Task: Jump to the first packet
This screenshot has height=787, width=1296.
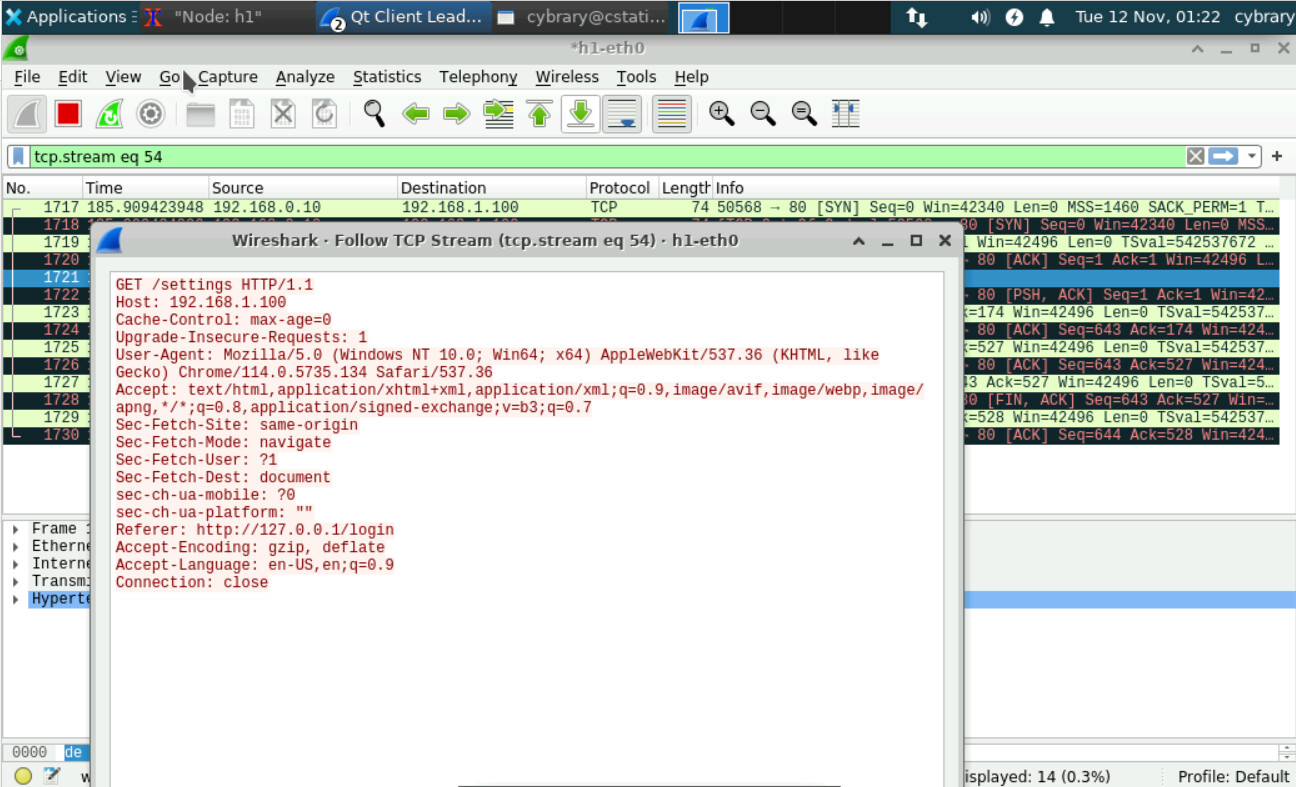Action: pyautogui.click(x=540, y=114)
